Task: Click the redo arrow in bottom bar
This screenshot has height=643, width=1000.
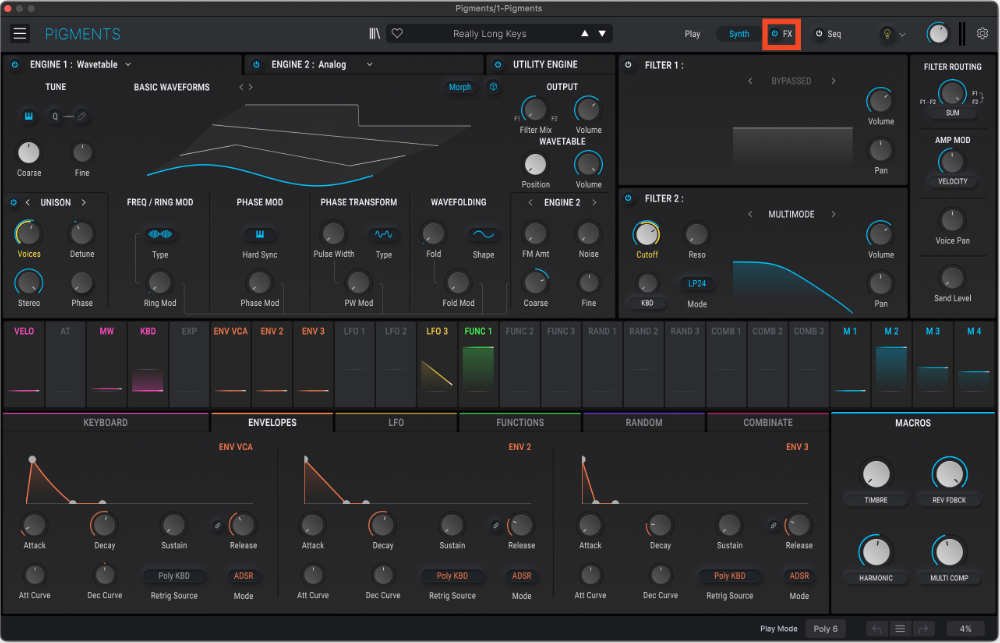Action: point(923,629)
